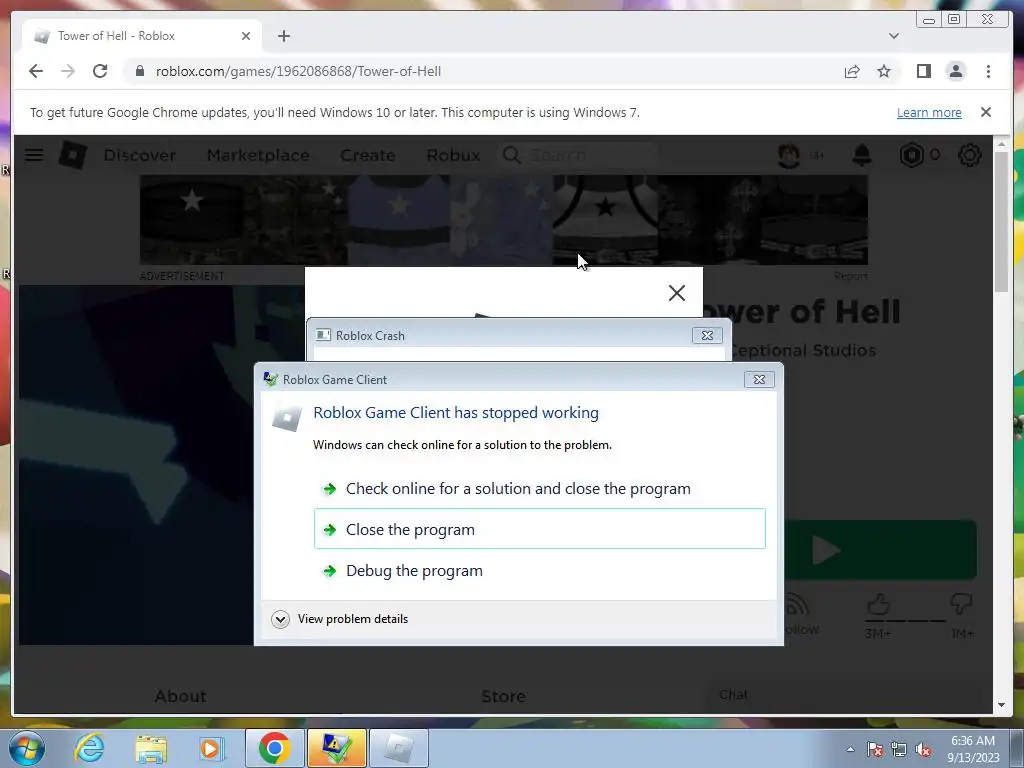Viewport: 1024px width, 768px height.
Task: Dislike the game with thumbs down
Action: [x=961, y=605]
